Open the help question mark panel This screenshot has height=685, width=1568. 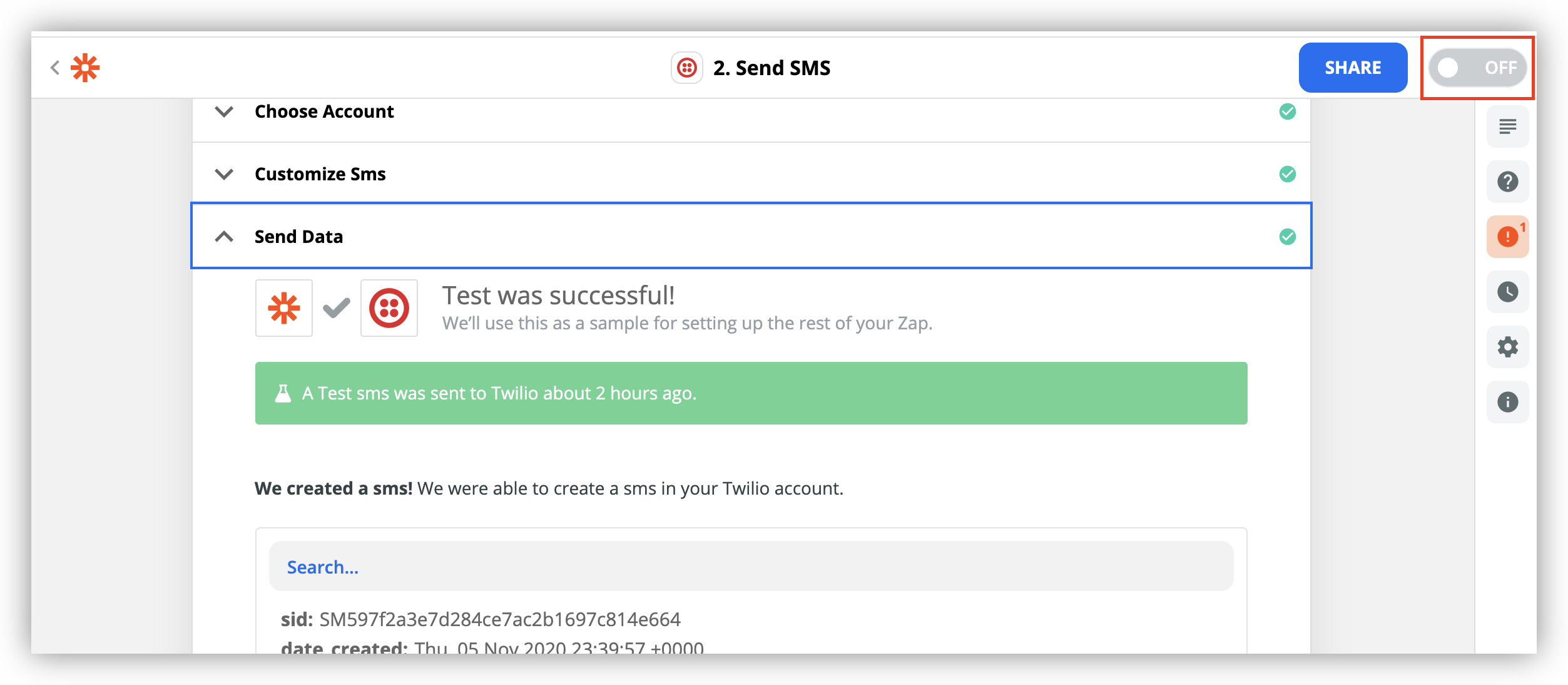(x=1507, y=182)
